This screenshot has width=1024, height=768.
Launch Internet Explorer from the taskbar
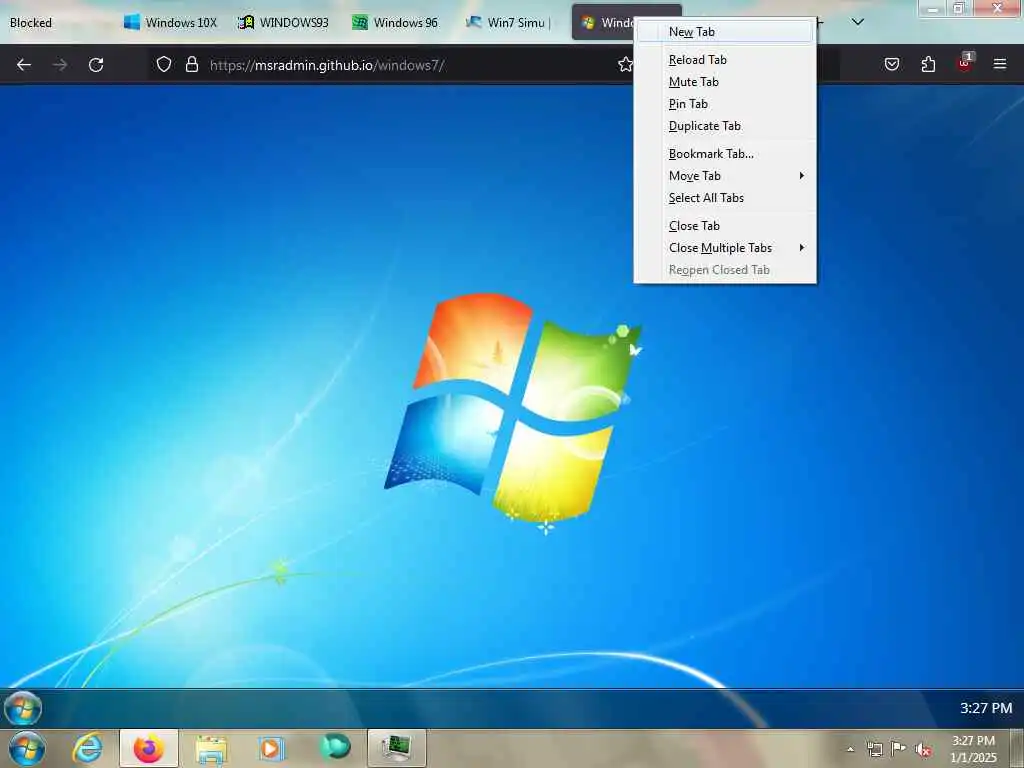click(x=88, y=748)
